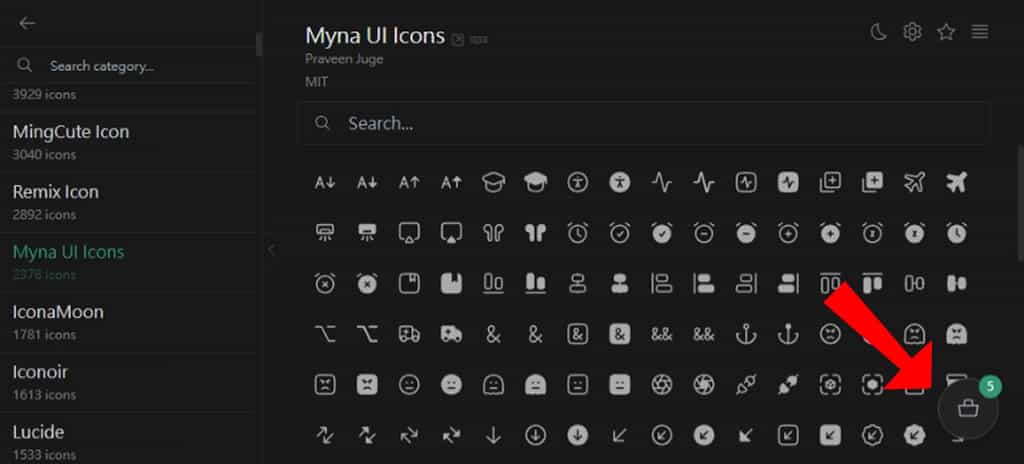Collapse the sidebar with the chevron handle
Screen dimensions: 1024x464
tap(272, 250)
